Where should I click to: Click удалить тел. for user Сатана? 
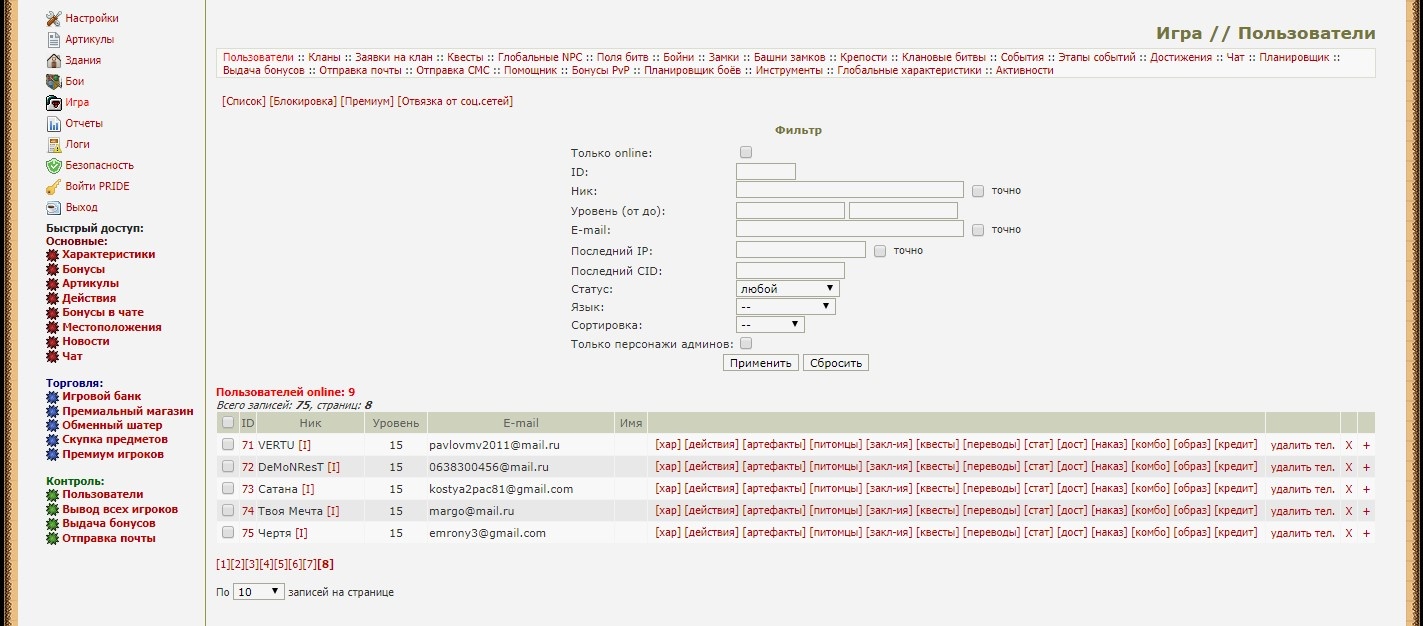click(x=1303, y=489)
